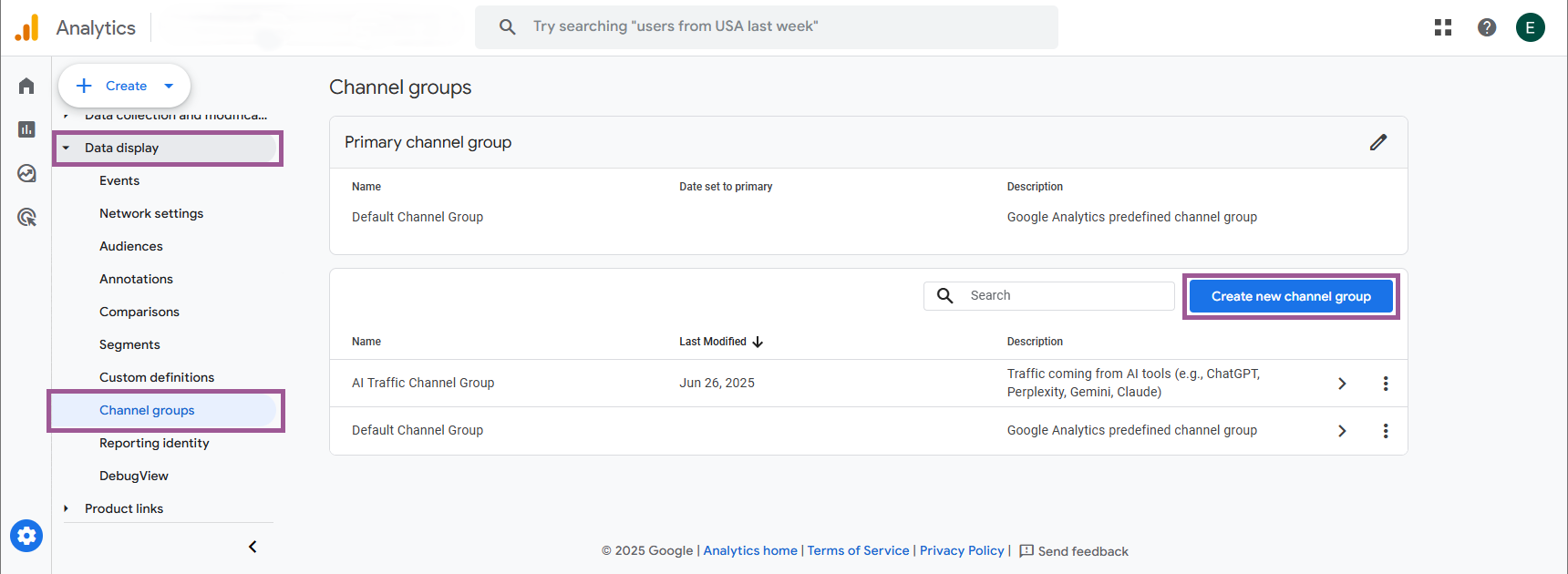Image resolution: width=1568 pixels, height=574 pixels.
Task: Open Explore icon in navigation rail
Action: click(x=26, y=173)
